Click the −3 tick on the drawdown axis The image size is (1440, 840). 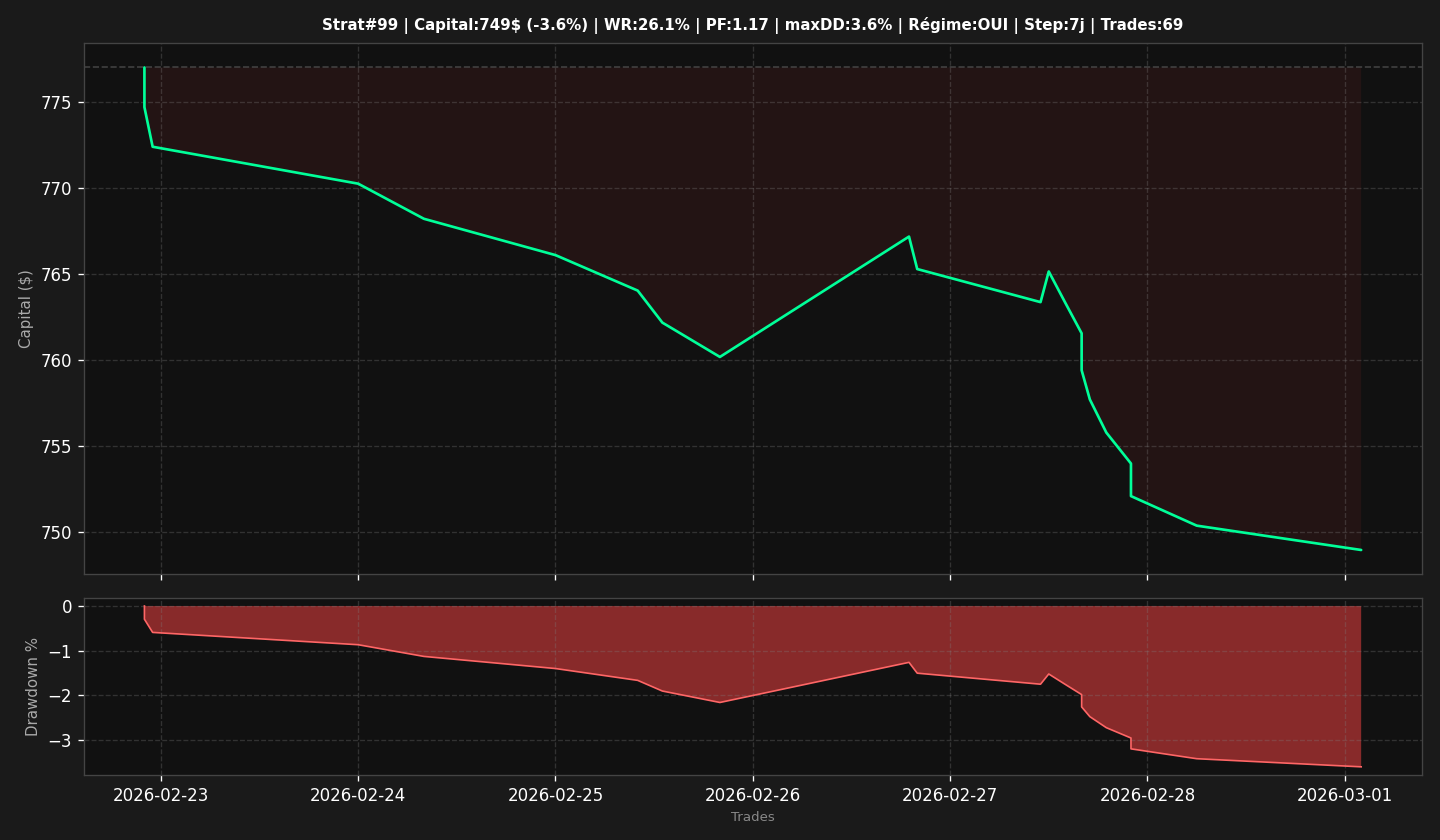[x=61, y=741]
